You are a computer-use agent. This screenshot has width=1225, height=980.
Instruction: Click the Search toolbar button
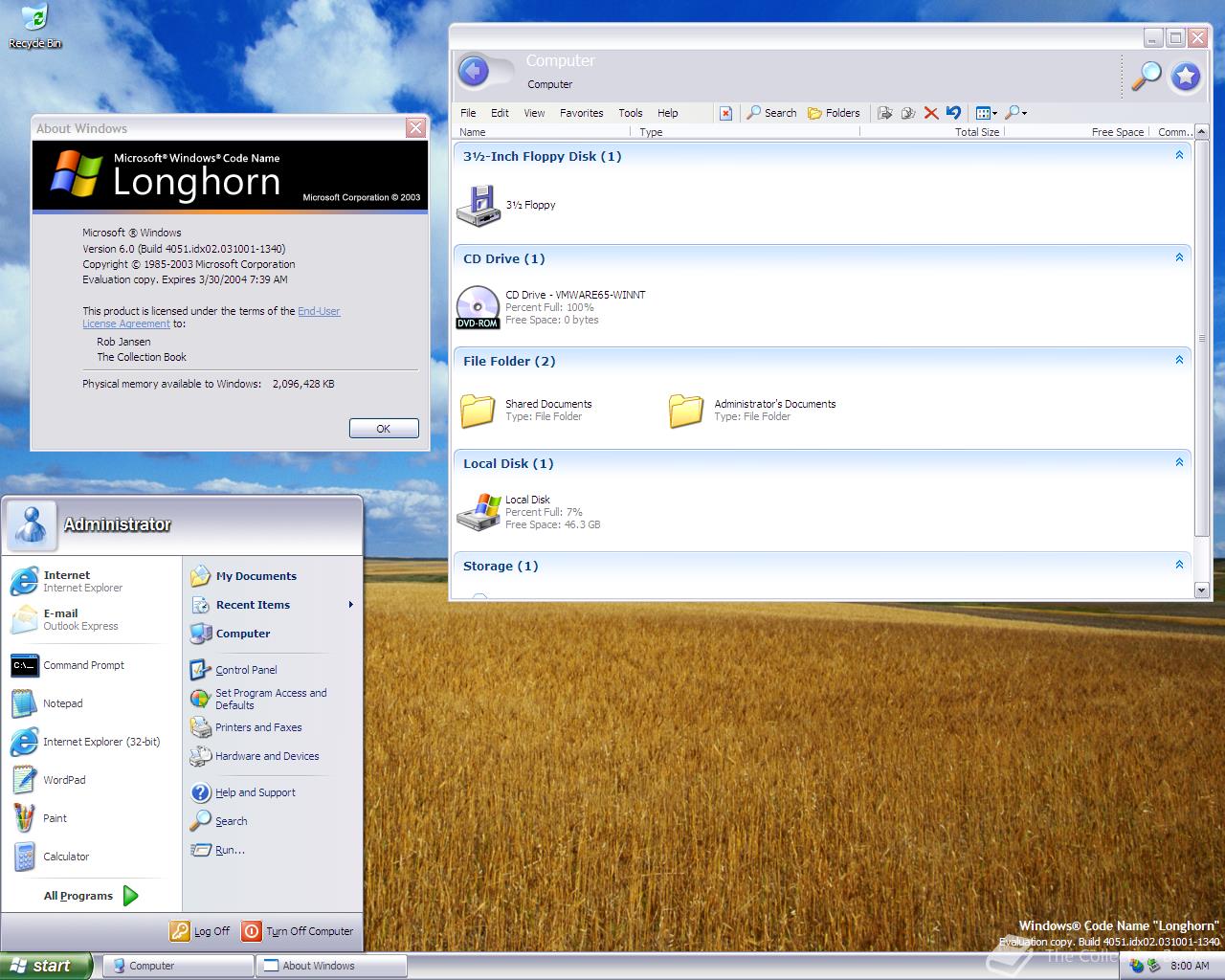pyautogui.click(x=772, y=113)
